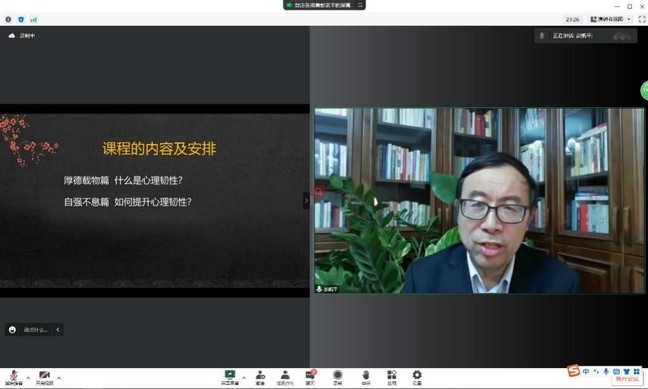Open the invite participants icon
648x389 pixels.
[x=260, y=377]
